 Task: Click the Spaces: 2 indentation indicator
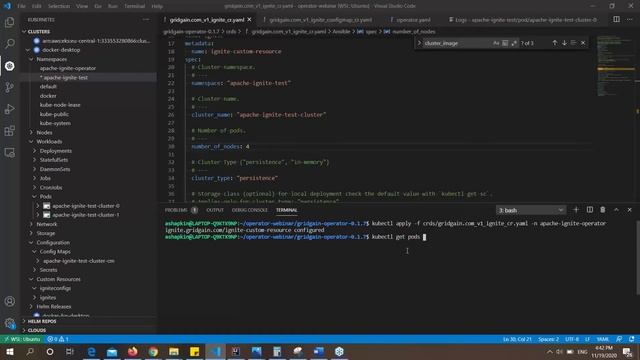click(548, 339)
